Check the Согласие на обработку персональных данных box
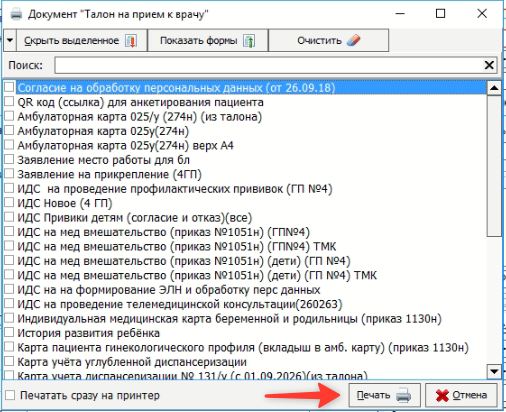506x412 pixels. (x=9, y=87)
